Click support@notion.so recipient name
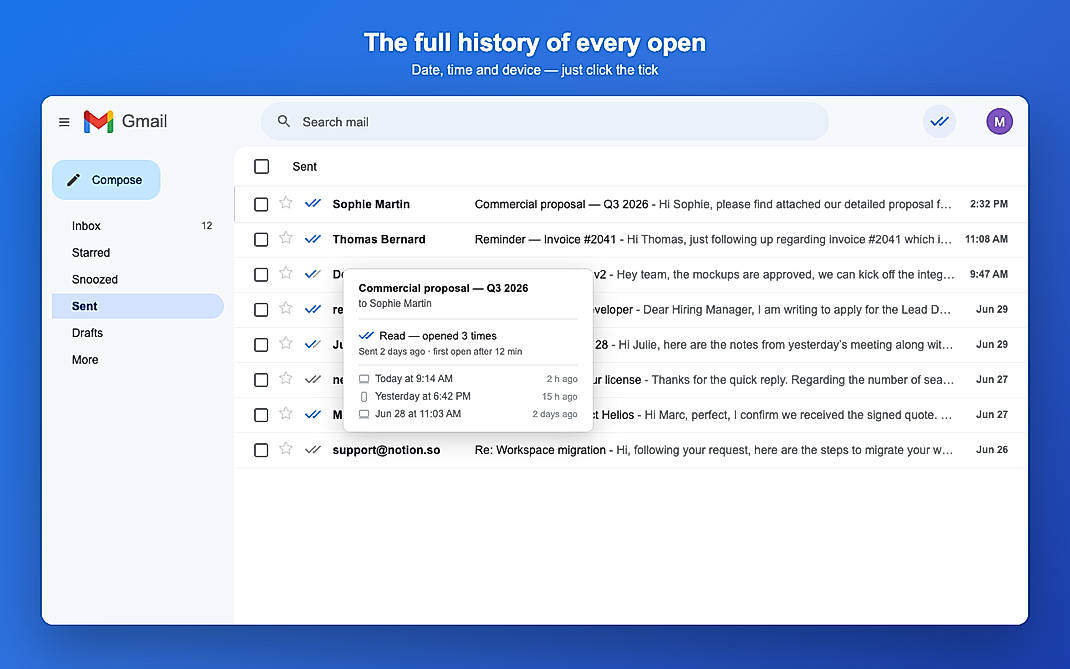The image size is (1070, 669). (x=386, y=451)
